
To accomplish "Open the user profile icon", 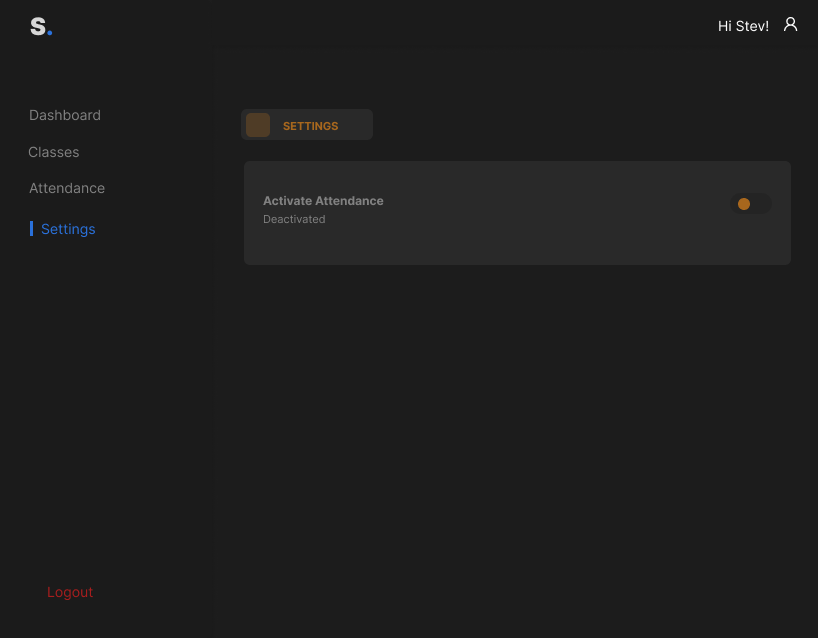I will pos(790,25).
